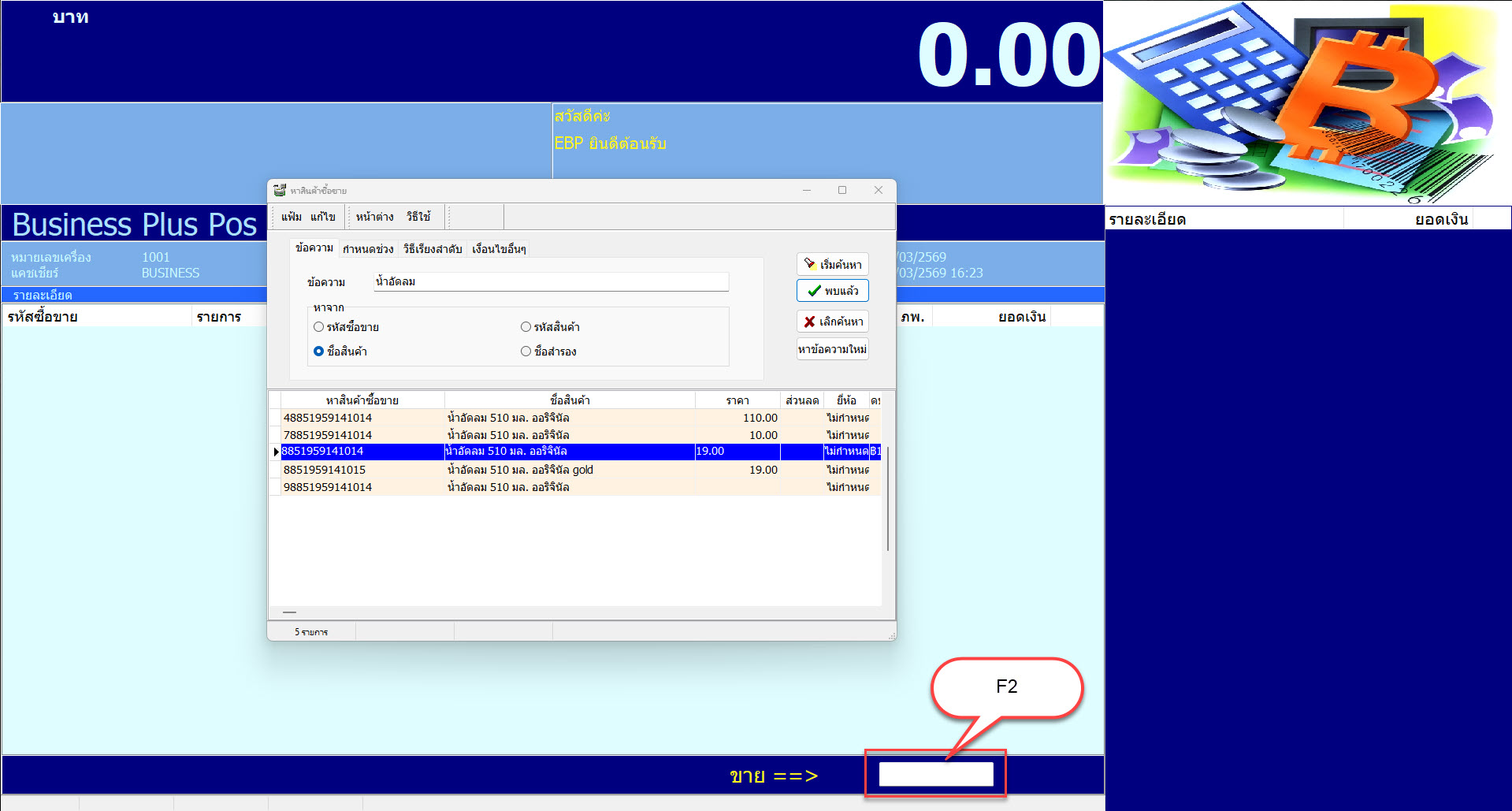This screenshot has height=811, width=1512.
Task: Click the ข้อความ search text field
Action: tap(552, 281)
